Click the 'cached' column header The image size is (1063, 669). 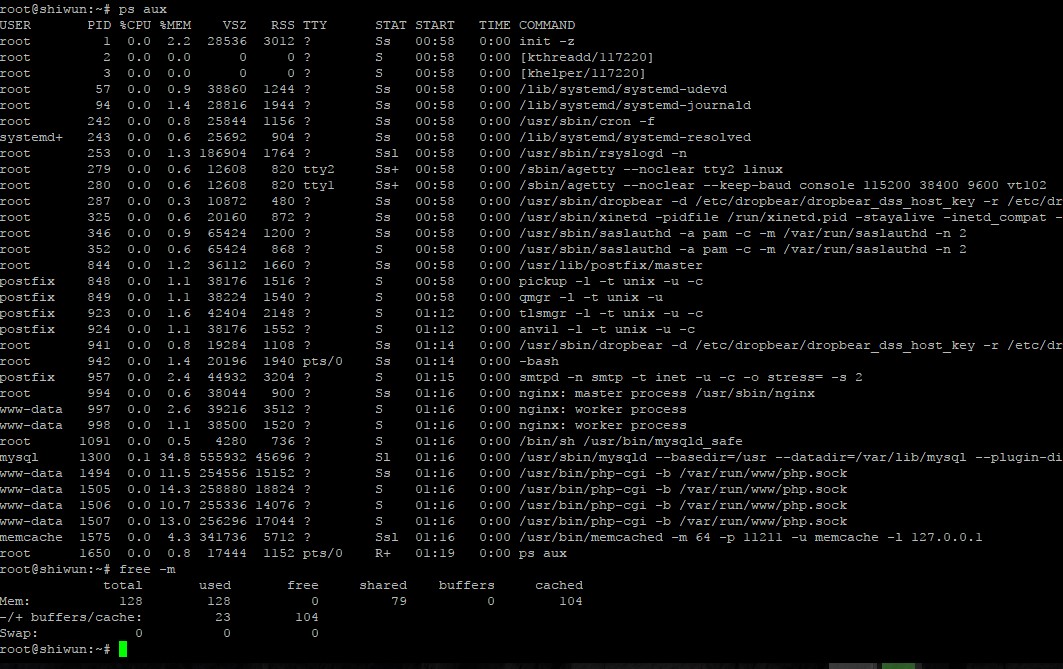tap(559, 585)
